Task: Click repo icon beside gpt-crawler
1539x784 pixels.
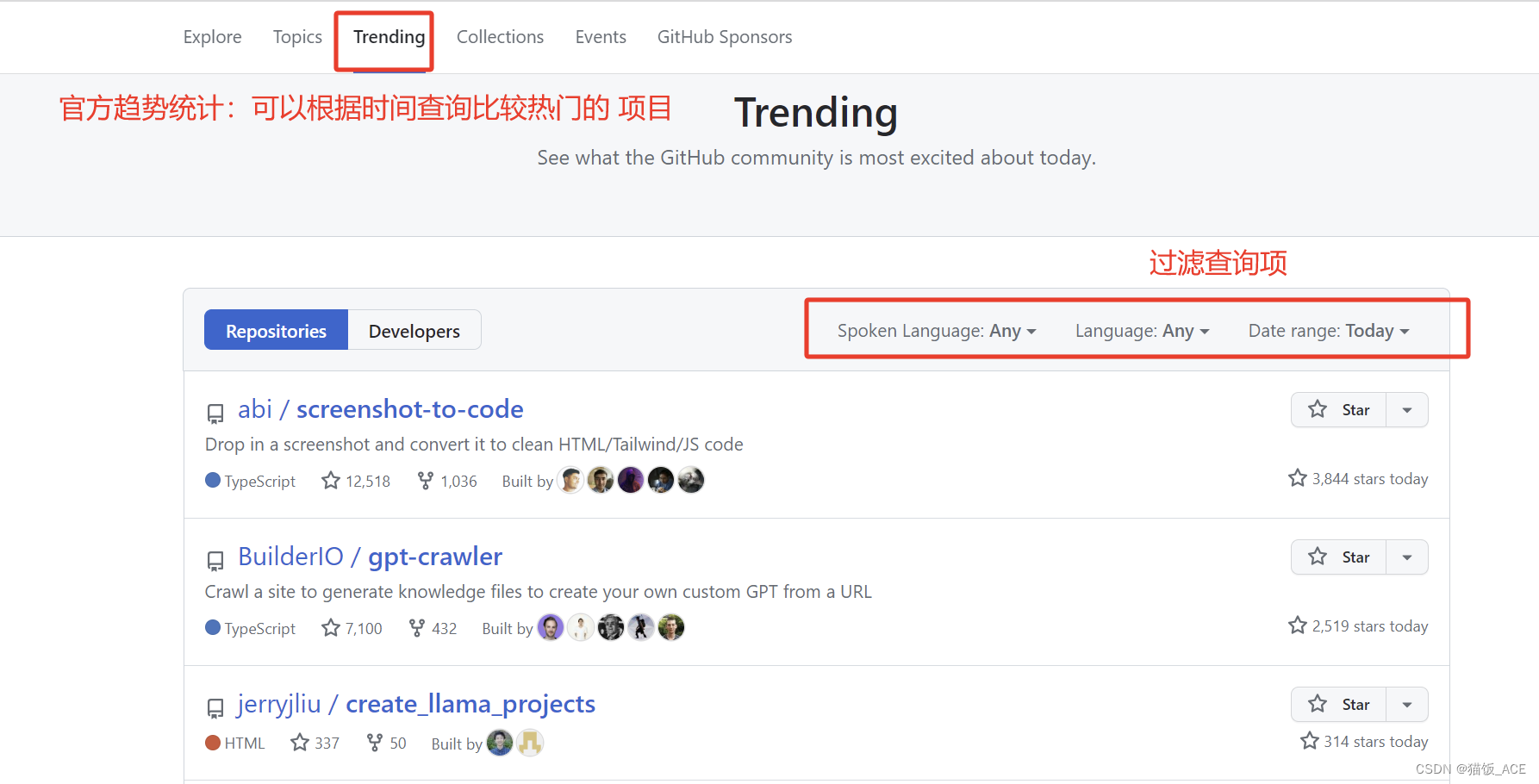Action: pyautogui.click(x=215, y=561)
